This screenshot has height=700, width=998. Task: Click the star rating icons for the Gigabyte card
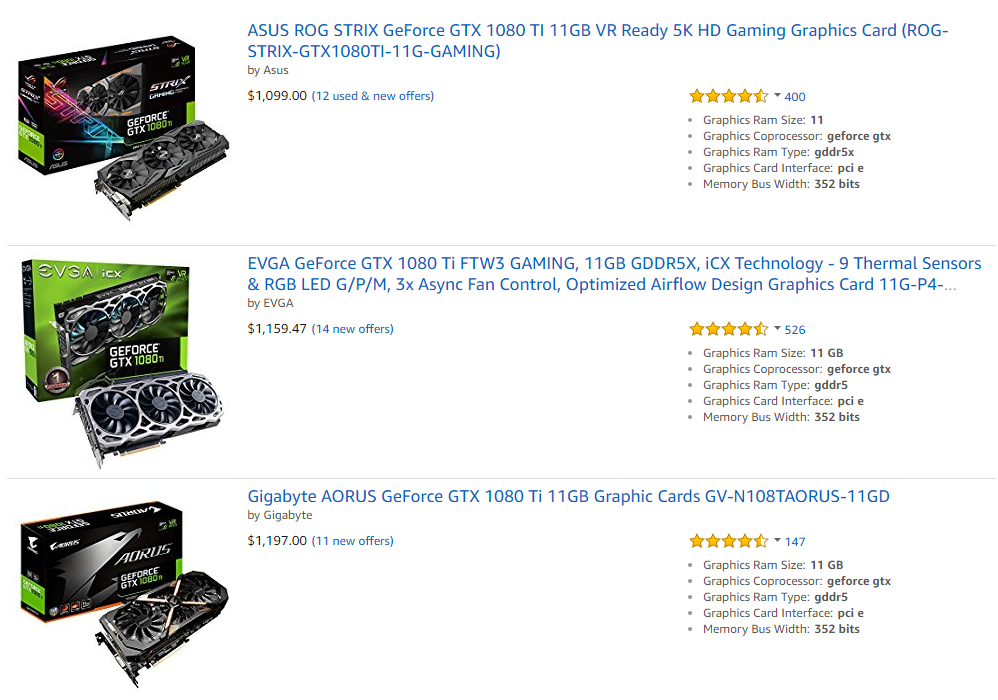pos(729,541)
